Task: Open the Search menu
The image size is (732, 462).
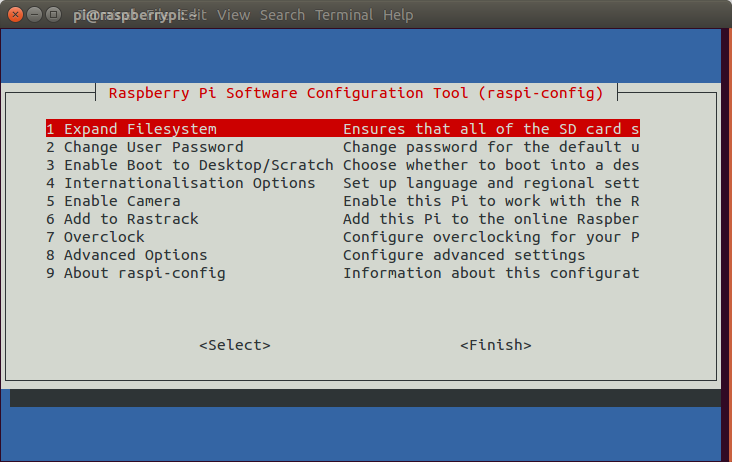Action: (x=282, y=15)
